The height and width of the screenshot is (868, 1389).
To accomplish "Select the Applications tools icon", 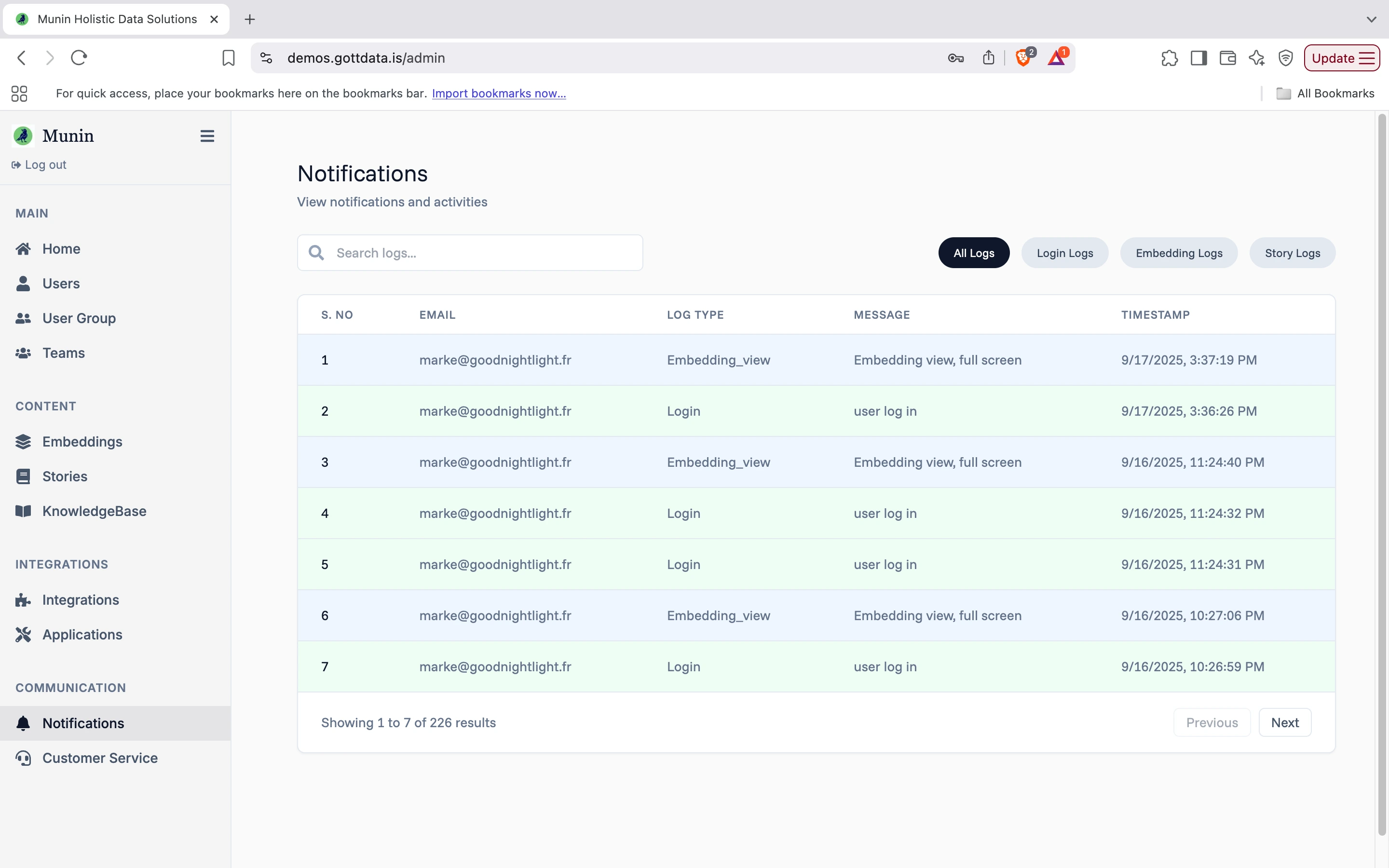I will click(23, 634).
